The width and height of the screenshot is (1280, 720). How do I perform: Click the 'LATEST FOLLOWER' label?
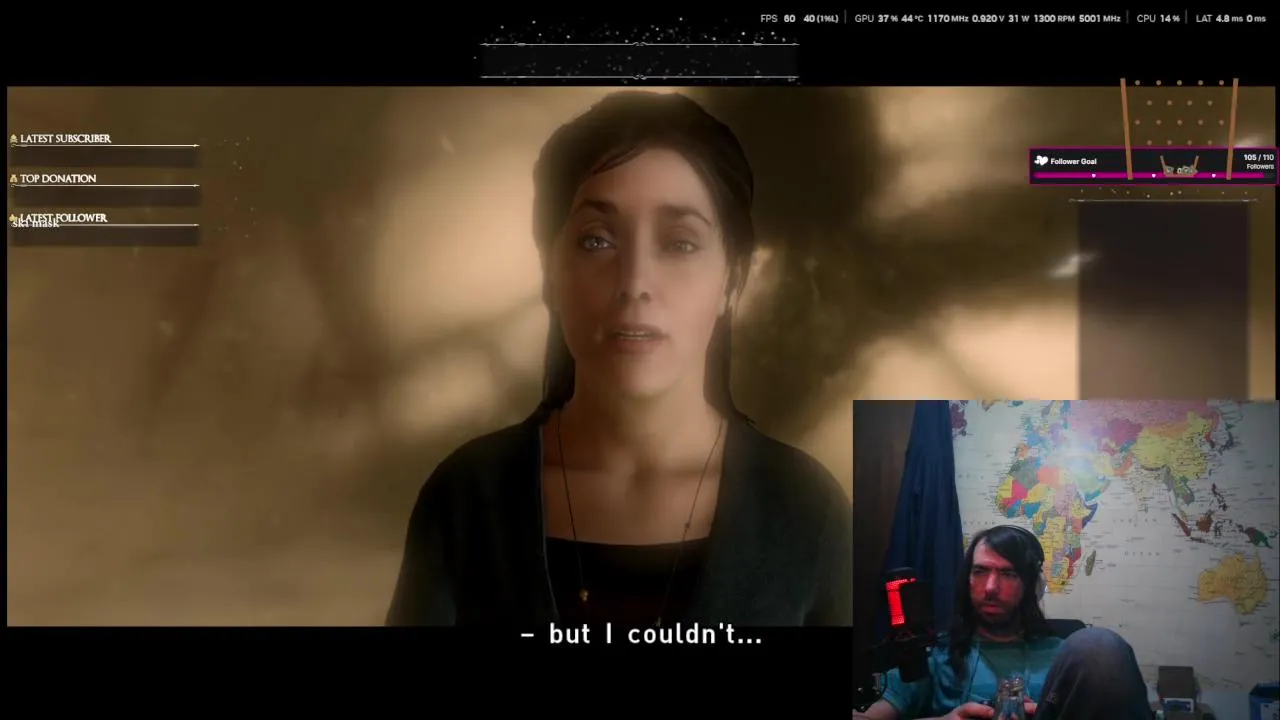(x=63, y=218)
